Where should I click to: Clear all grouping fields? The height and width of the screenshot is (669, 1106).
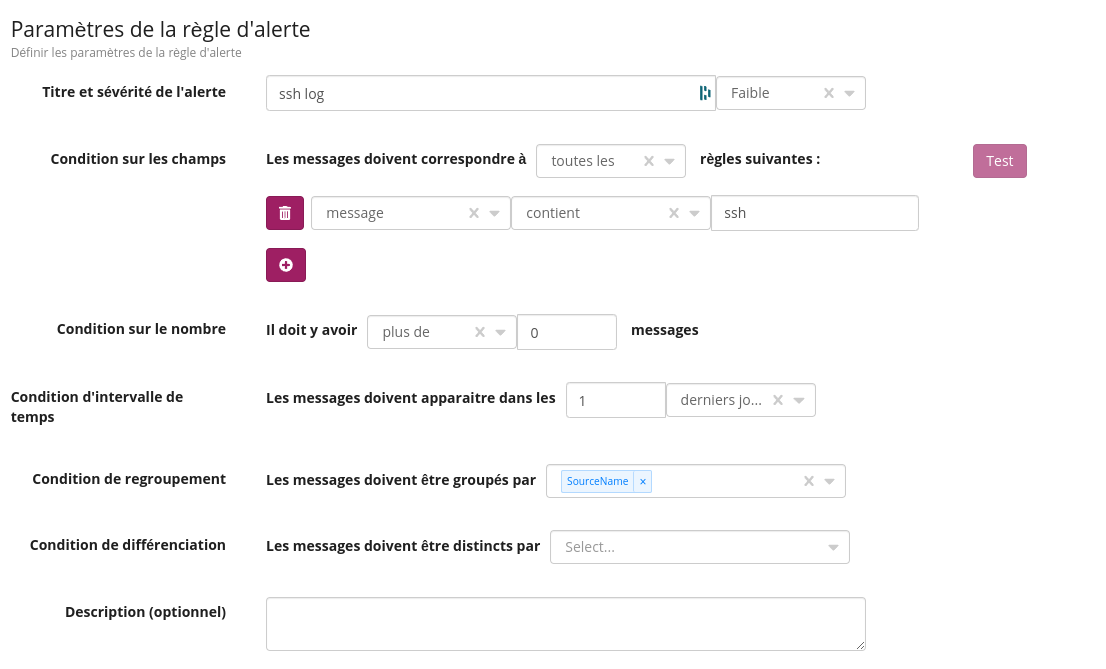coord(809,481)
